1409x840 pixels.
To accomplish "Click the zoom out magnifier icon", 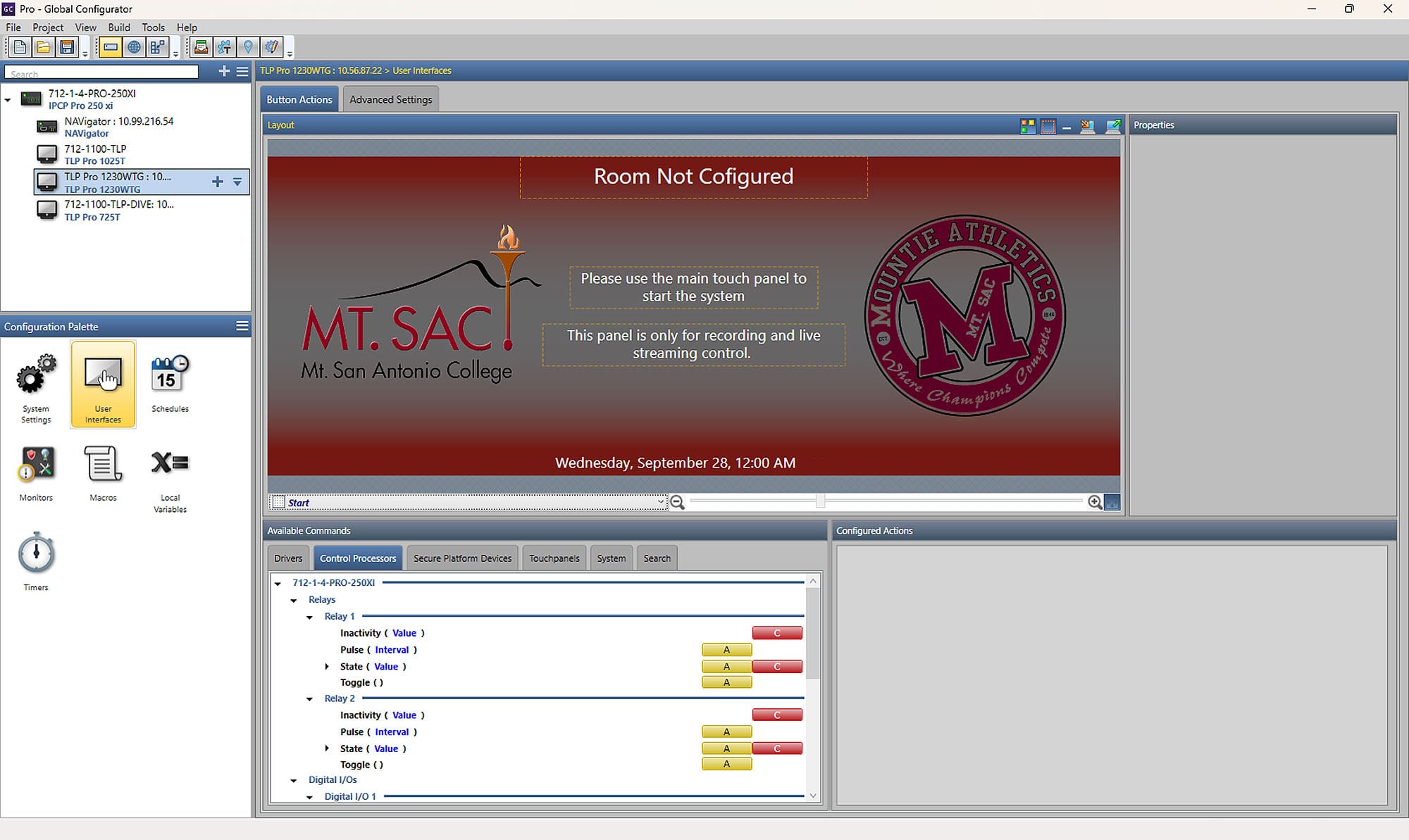I will (x=677, y=502).
